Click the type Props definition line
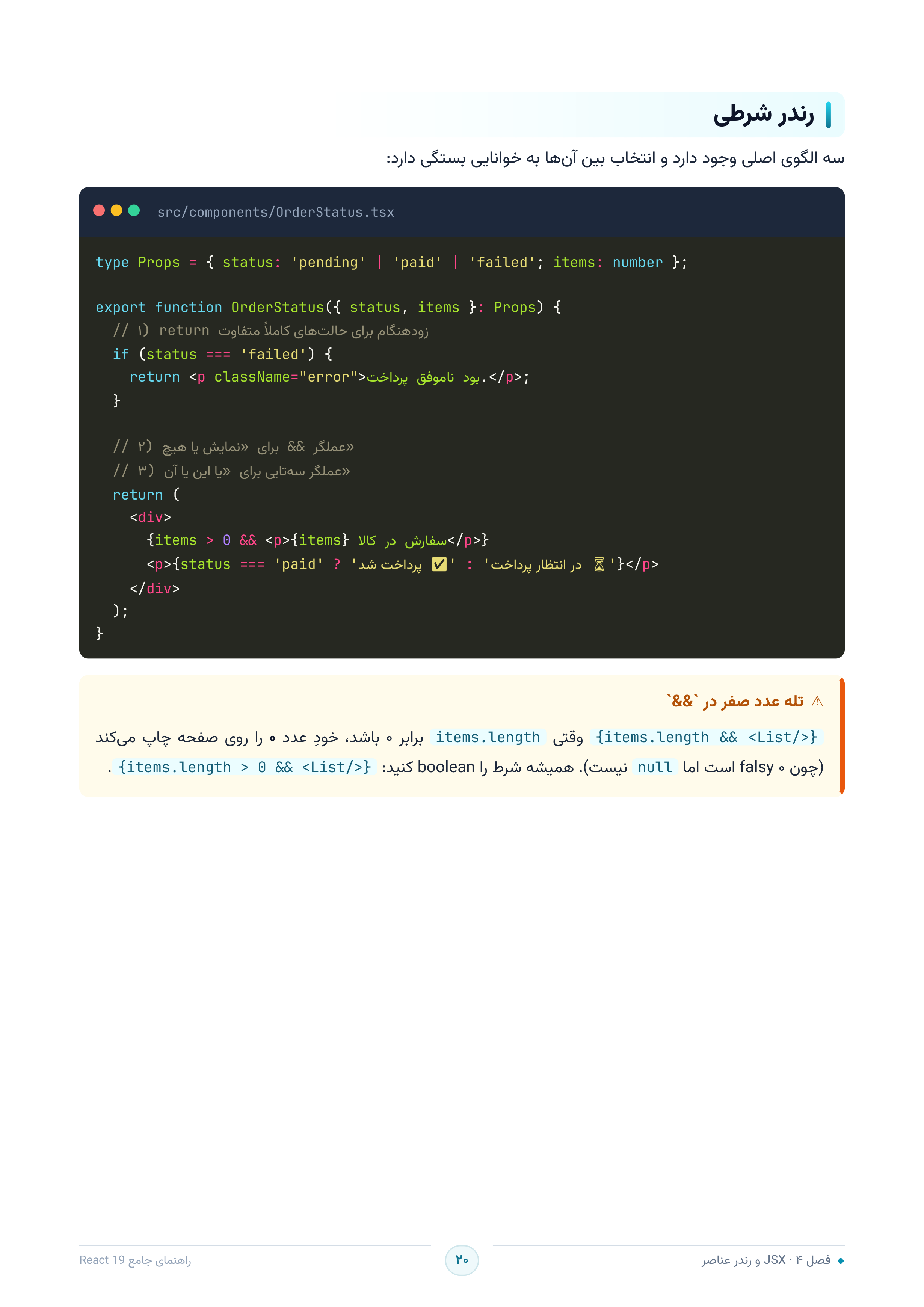 point(392,263)
